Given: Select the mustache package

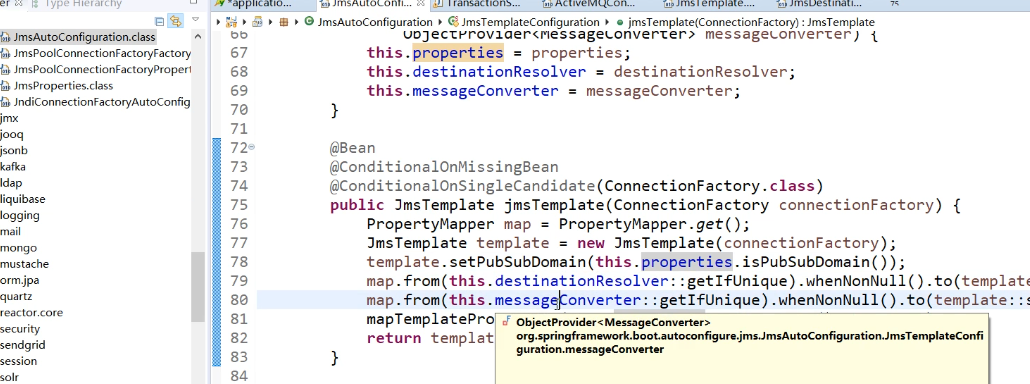Looking at the screenshot, I should pyautogui.click(x=24, y=264).
